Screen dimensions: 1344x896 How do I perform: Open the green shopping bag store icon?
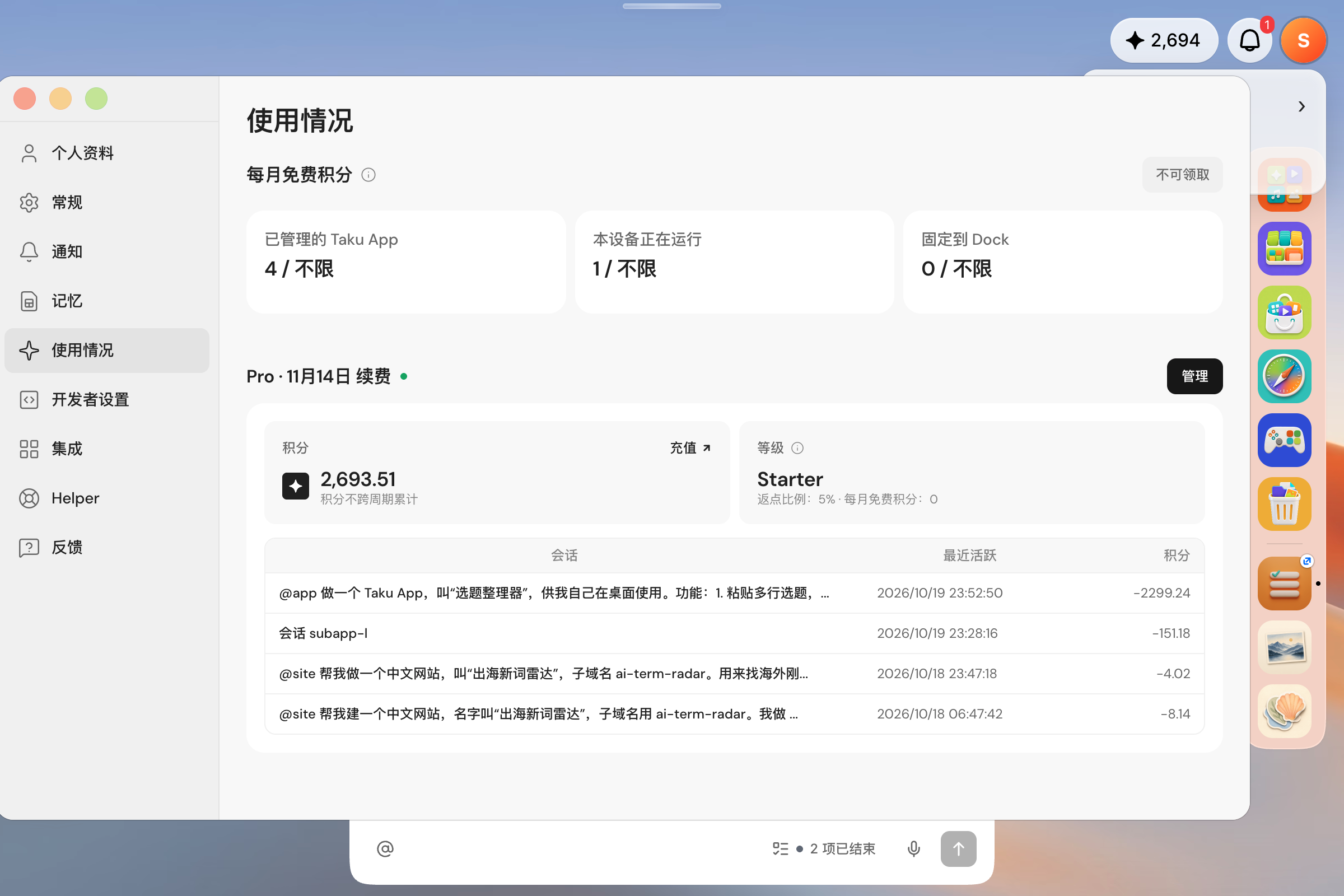pyautogui.click(x=1284, y=312)
